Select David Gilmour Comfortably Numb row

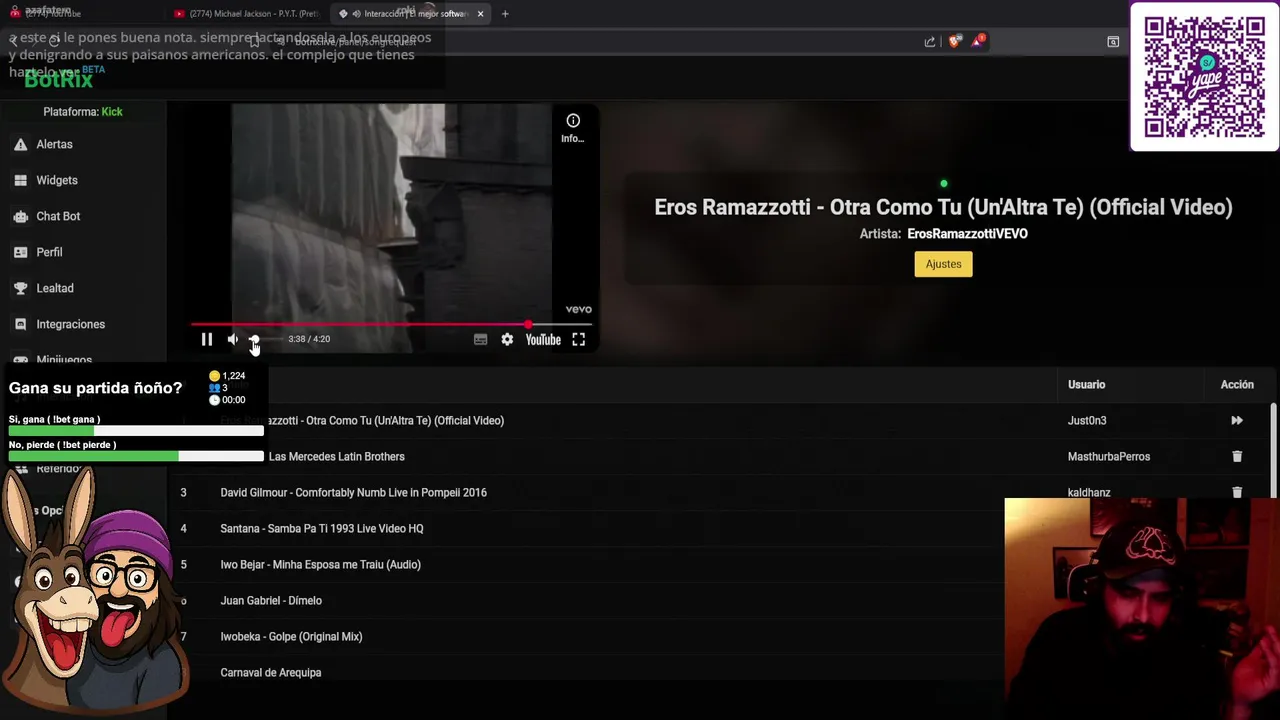coord(353,493)
